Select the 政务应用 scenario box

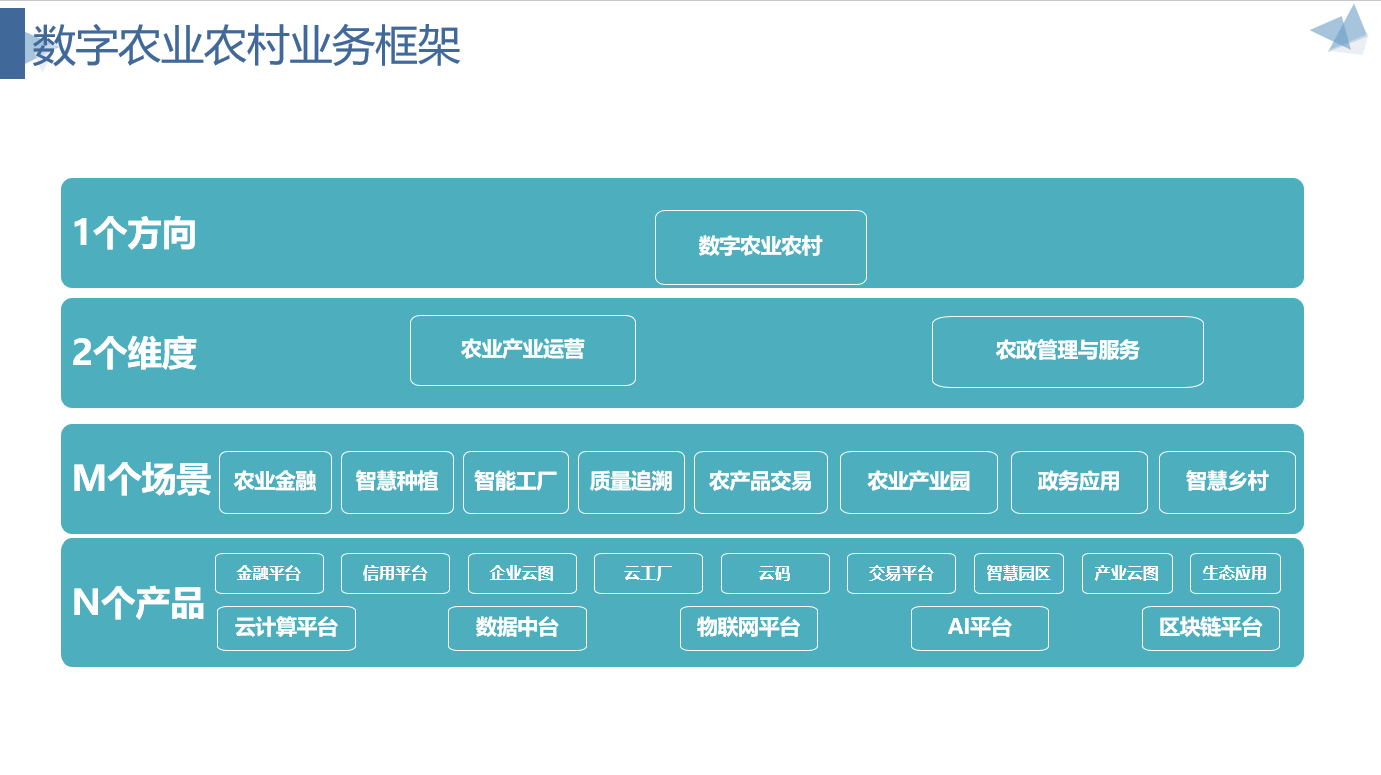pos(1079,482)
